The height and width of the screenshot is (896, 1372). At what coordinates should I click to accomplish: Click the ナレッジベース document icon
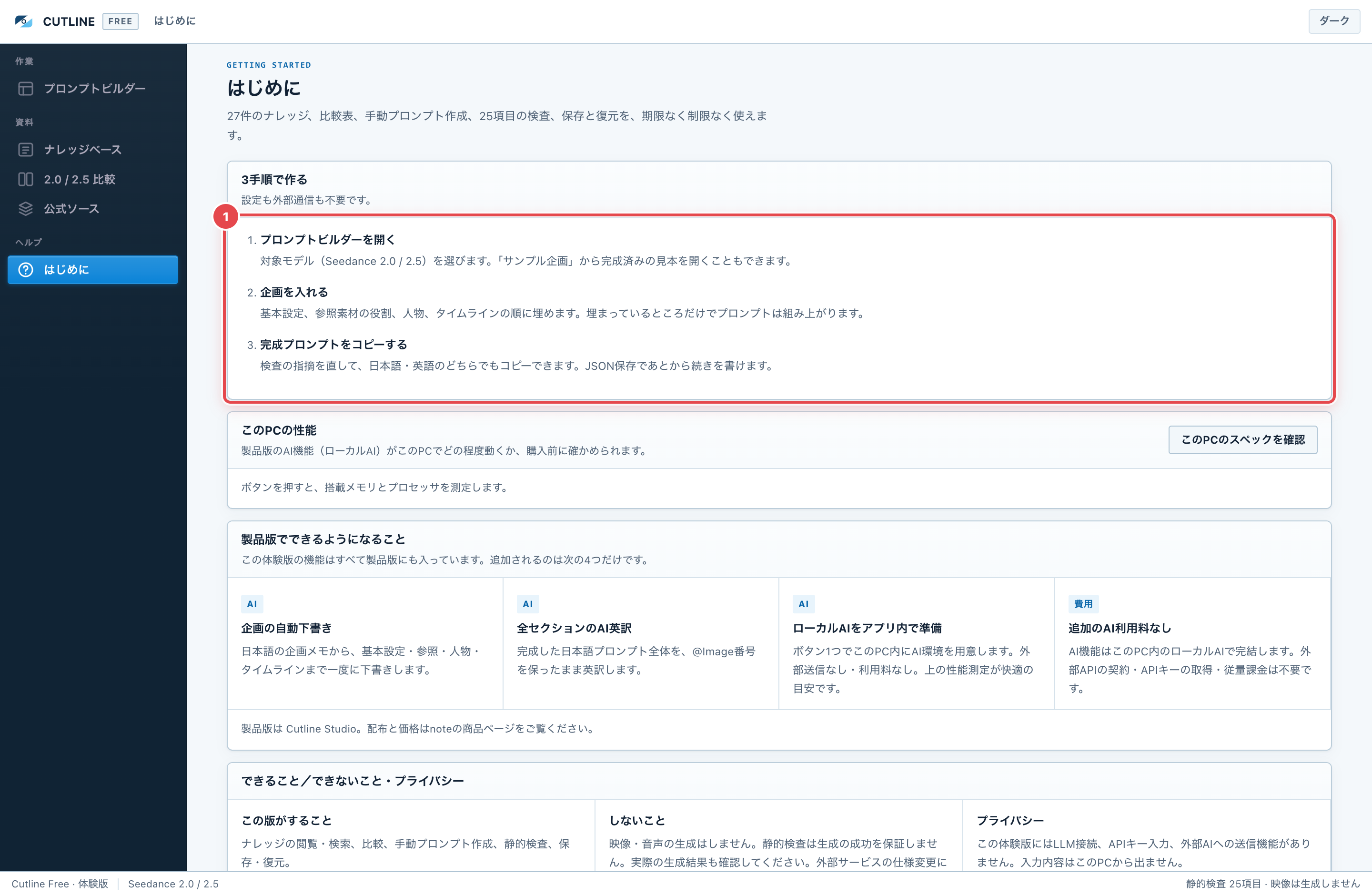pos(25,149)
